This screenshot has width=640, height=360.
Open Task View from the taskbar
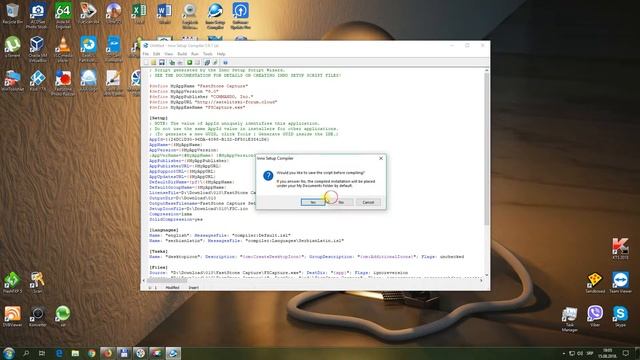point(42,353)
